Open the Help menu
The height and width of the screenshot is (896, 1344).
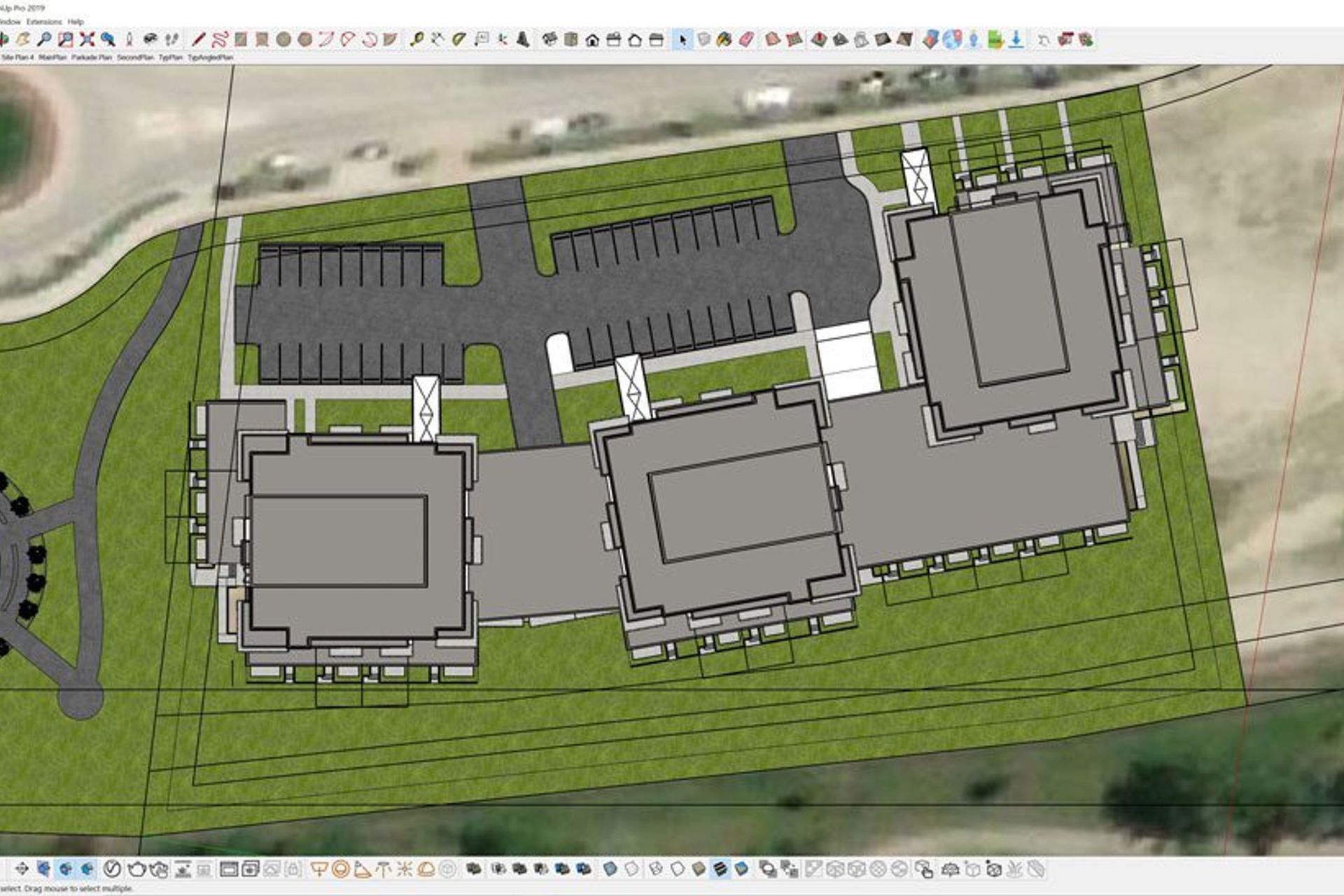[x=76, y=22]
